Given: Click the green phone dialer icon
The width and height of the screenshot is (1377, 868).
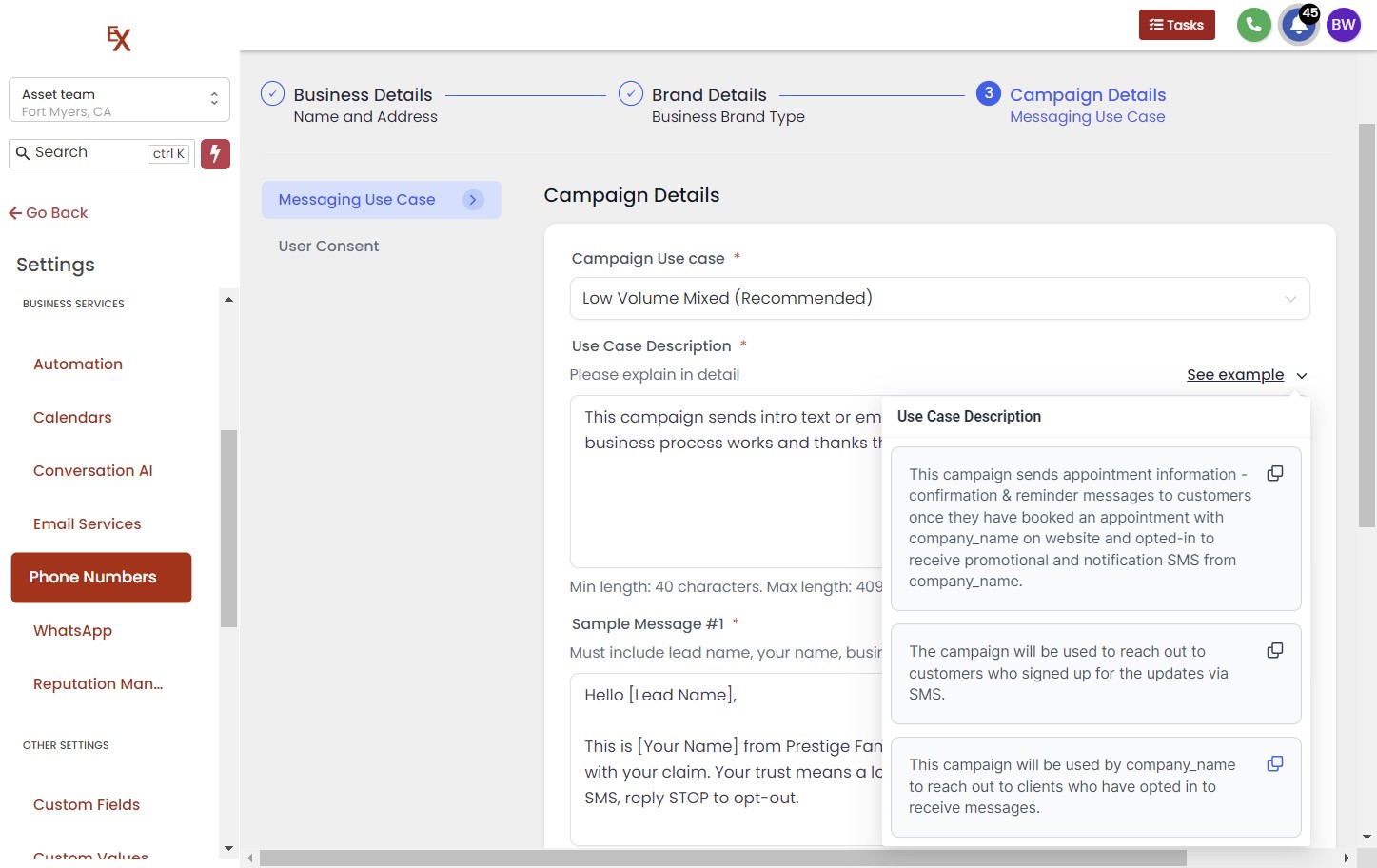Looking at the screenshot, I should tap(1253, 25).
